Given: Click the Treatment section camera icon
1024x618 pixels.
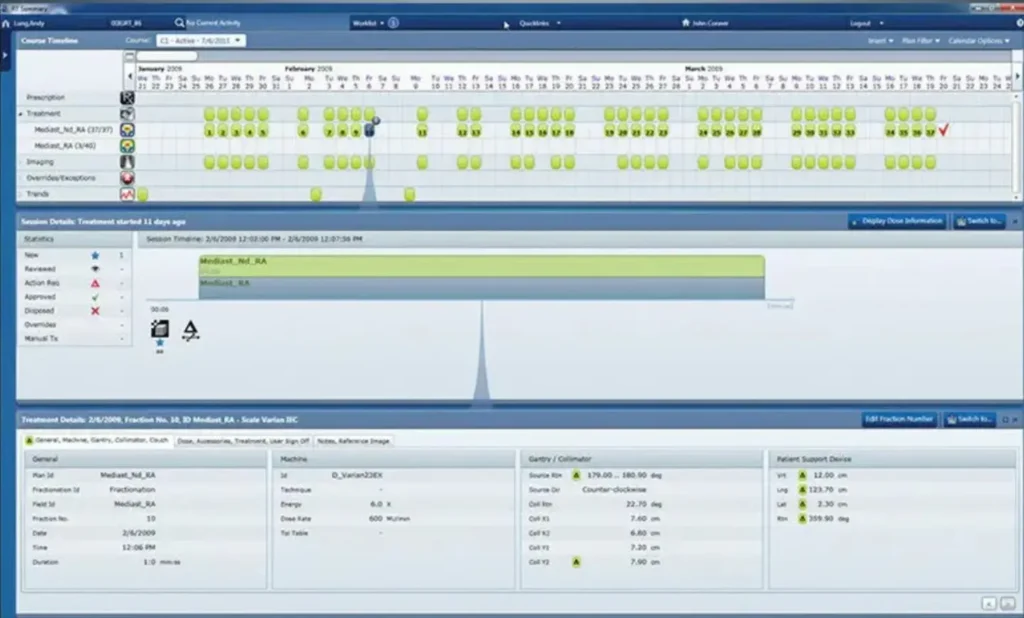Looking at the screenshot, I should (127, 114).
